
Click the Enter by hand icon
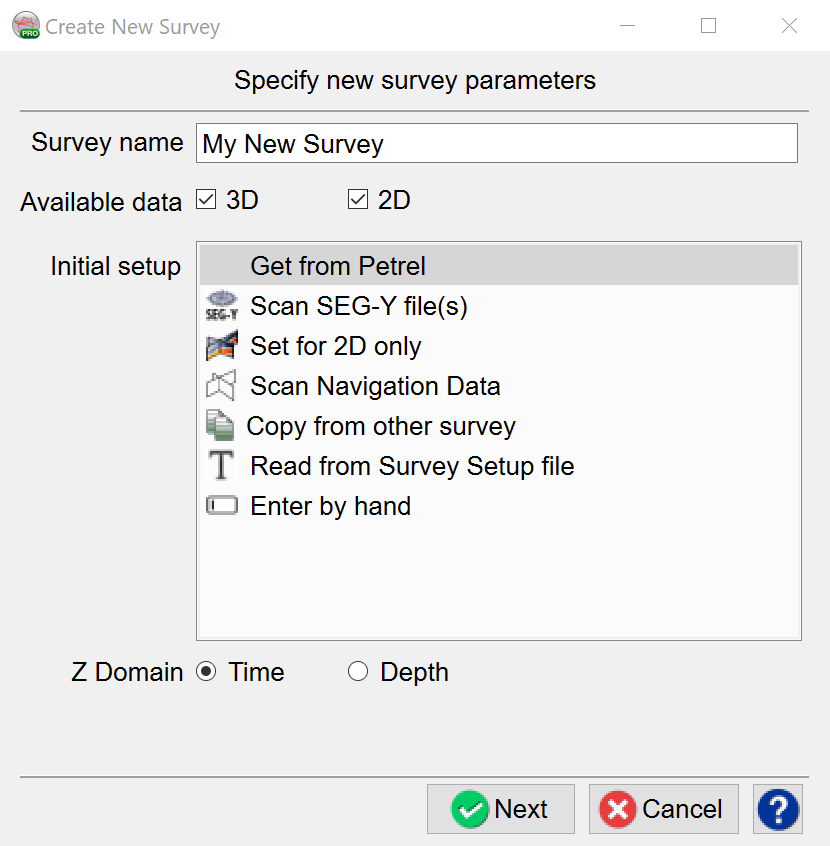(x=221, y=506)
